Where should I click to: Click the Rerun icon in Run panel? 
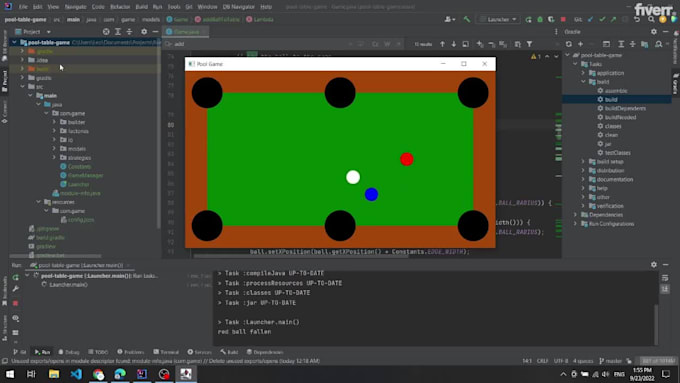(16, 277)
